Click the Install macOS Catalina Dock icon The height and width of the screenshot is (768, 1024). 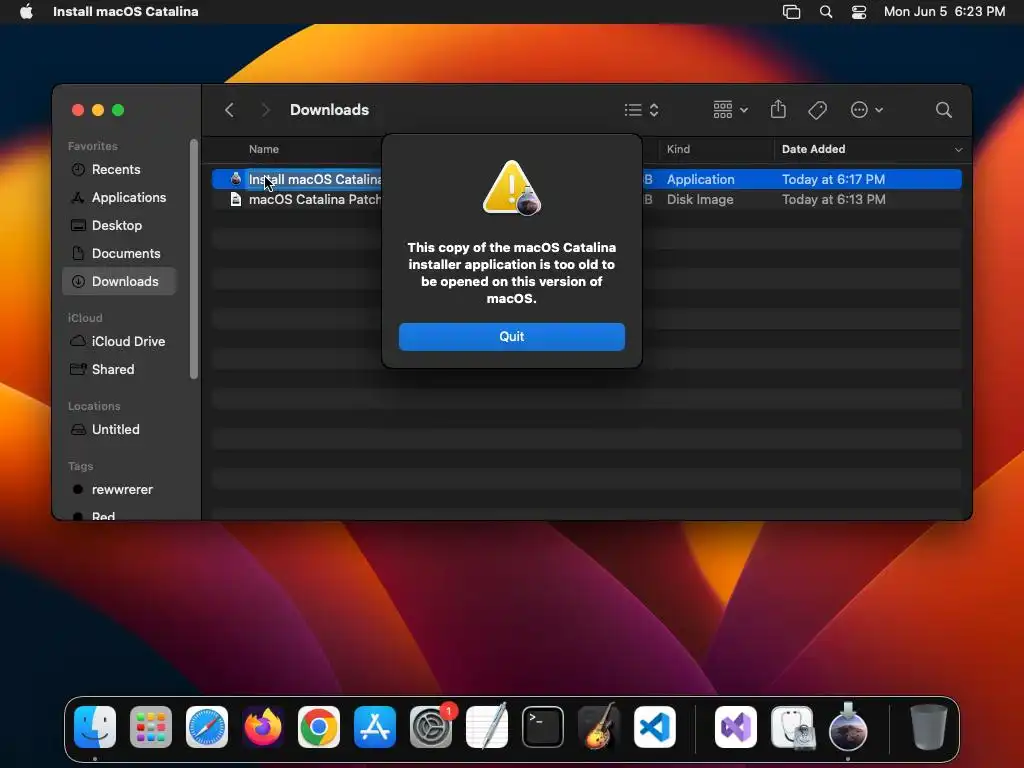(848, 727)
